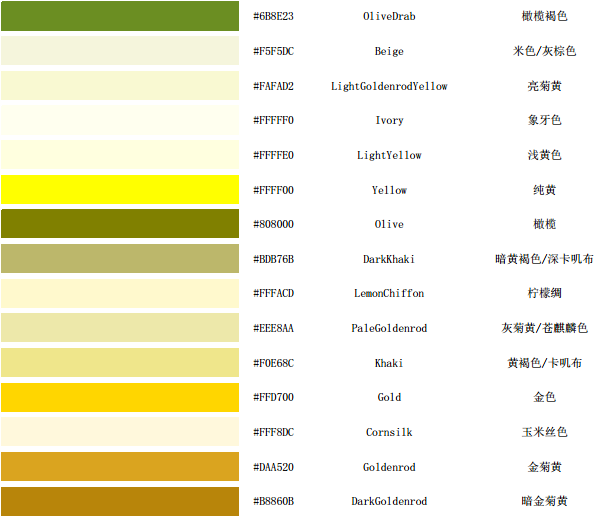
Task: Select hex value #EEE8AA
Action: (x=273, y=328)
